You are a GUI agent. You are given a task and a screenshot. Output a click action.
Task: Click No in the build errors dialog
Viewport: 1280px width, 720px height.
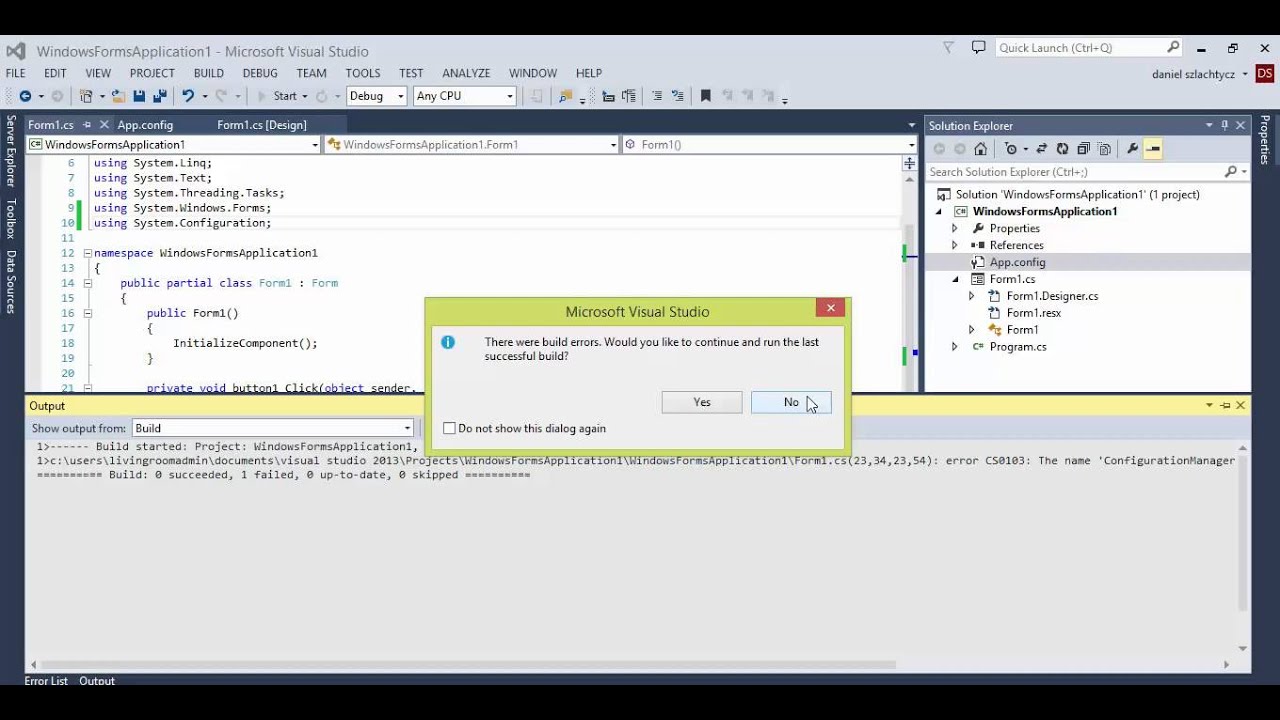pos(791,402)
